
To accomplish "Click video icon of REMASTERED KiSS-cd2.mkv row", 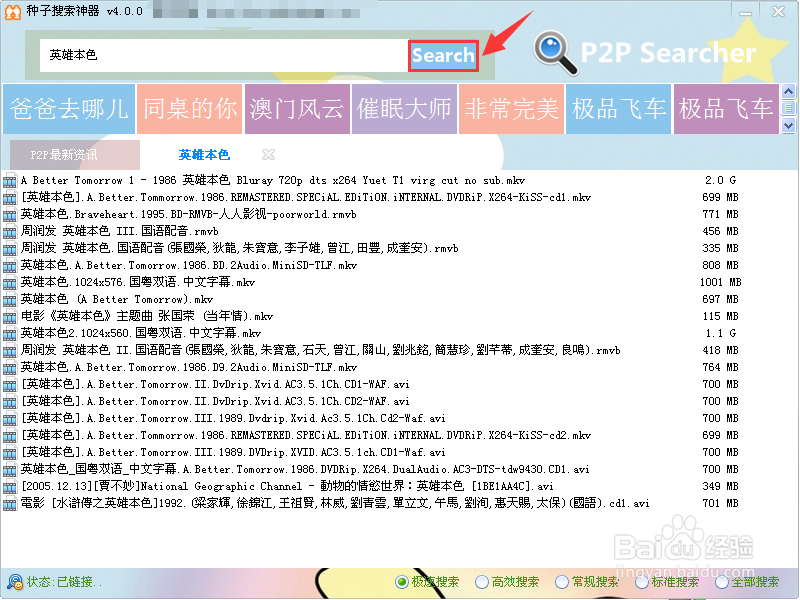I will click(x=10, y=436).
